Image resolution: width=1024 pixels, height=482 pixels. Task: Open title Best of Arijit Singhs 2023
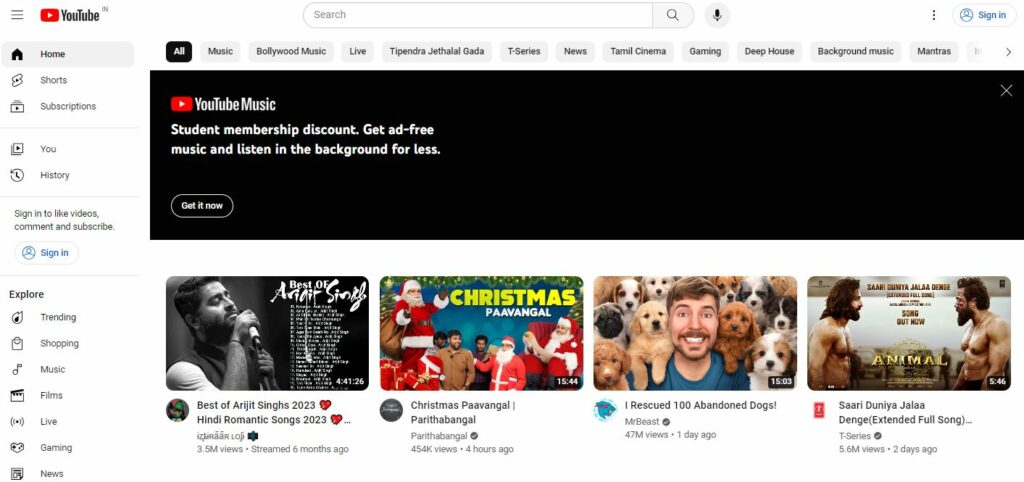click(274, 412)
